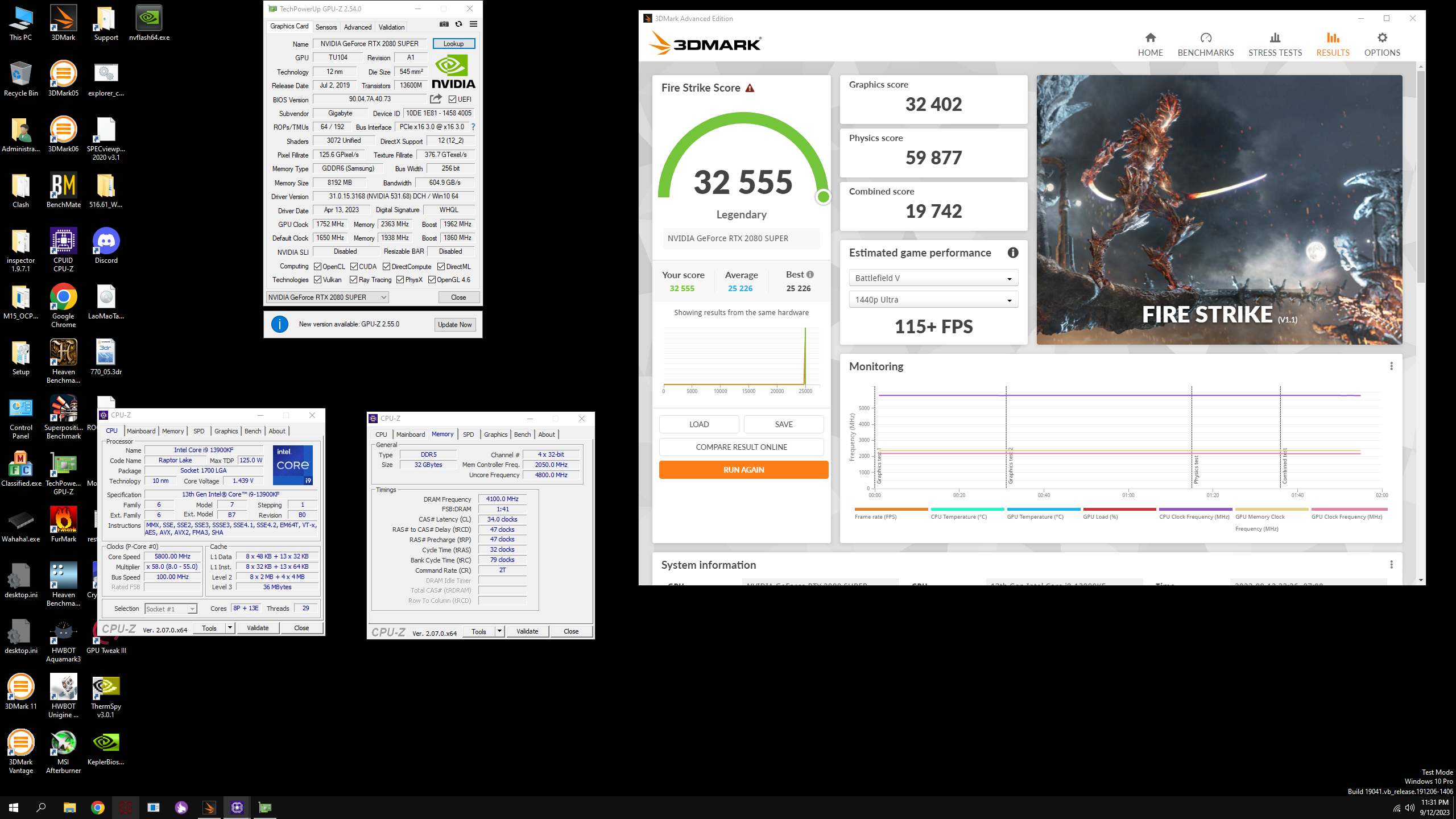This screenshot has height=819, width=1456.
Task: Toggle the CUDA checkbox
Action: point(354,267)
